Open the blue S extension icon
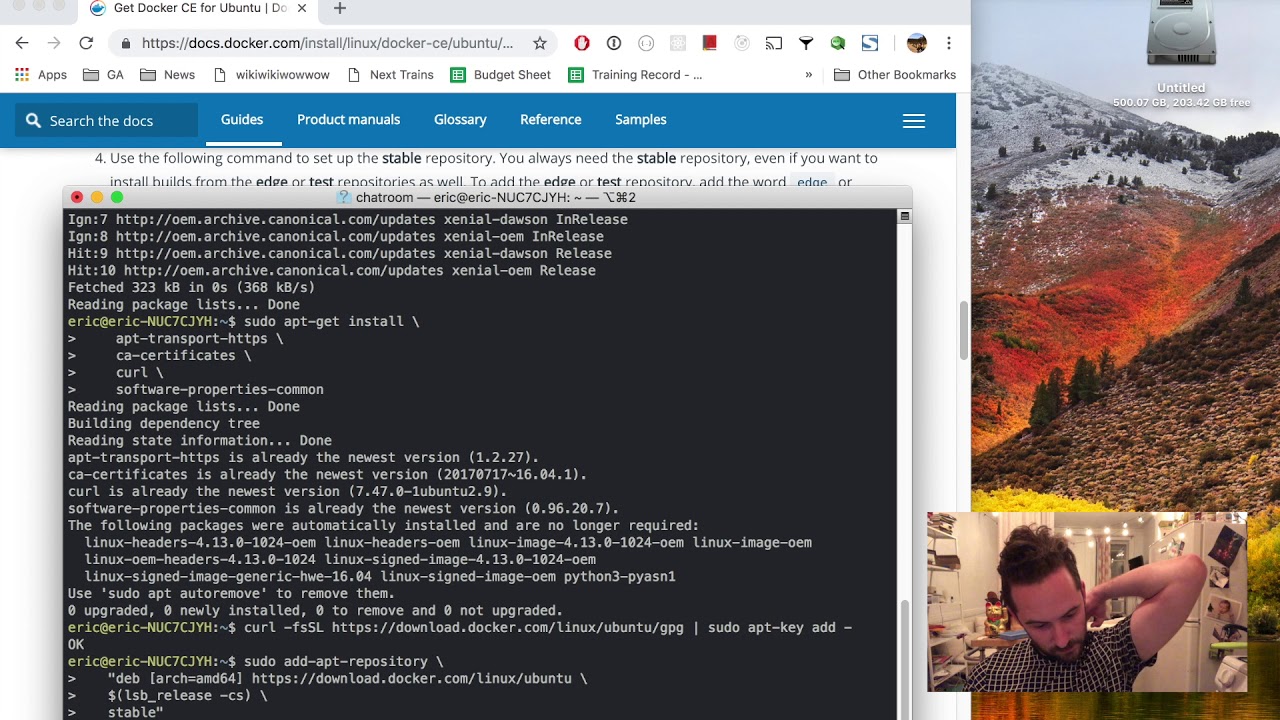The width and height of the screenshot is (1280, 720). pyautogui.click(x=870, y=43)
